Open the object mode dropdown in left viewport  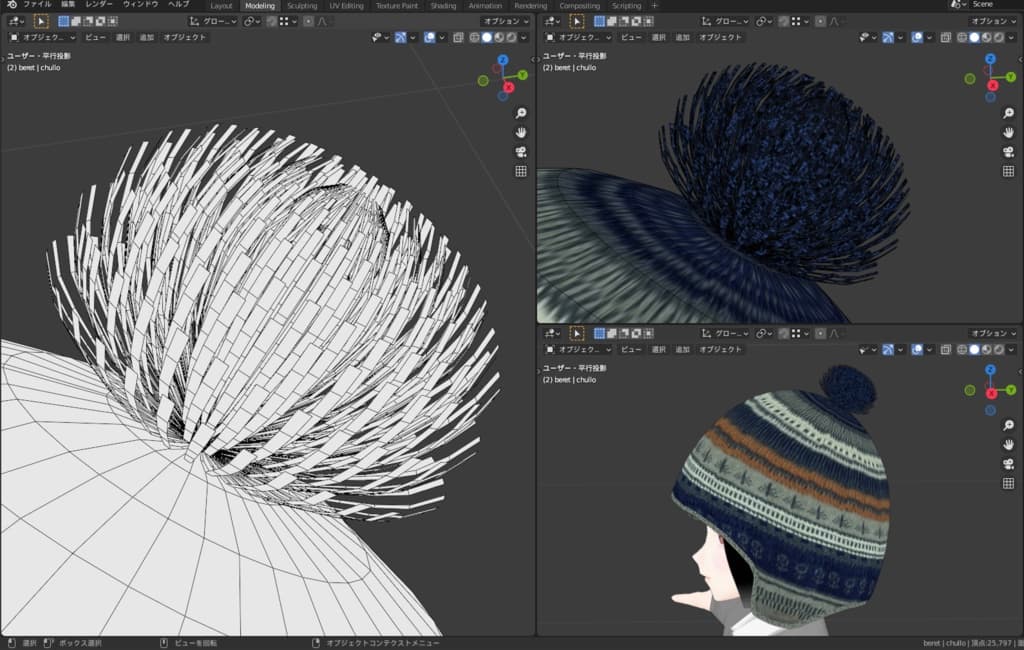43,38
